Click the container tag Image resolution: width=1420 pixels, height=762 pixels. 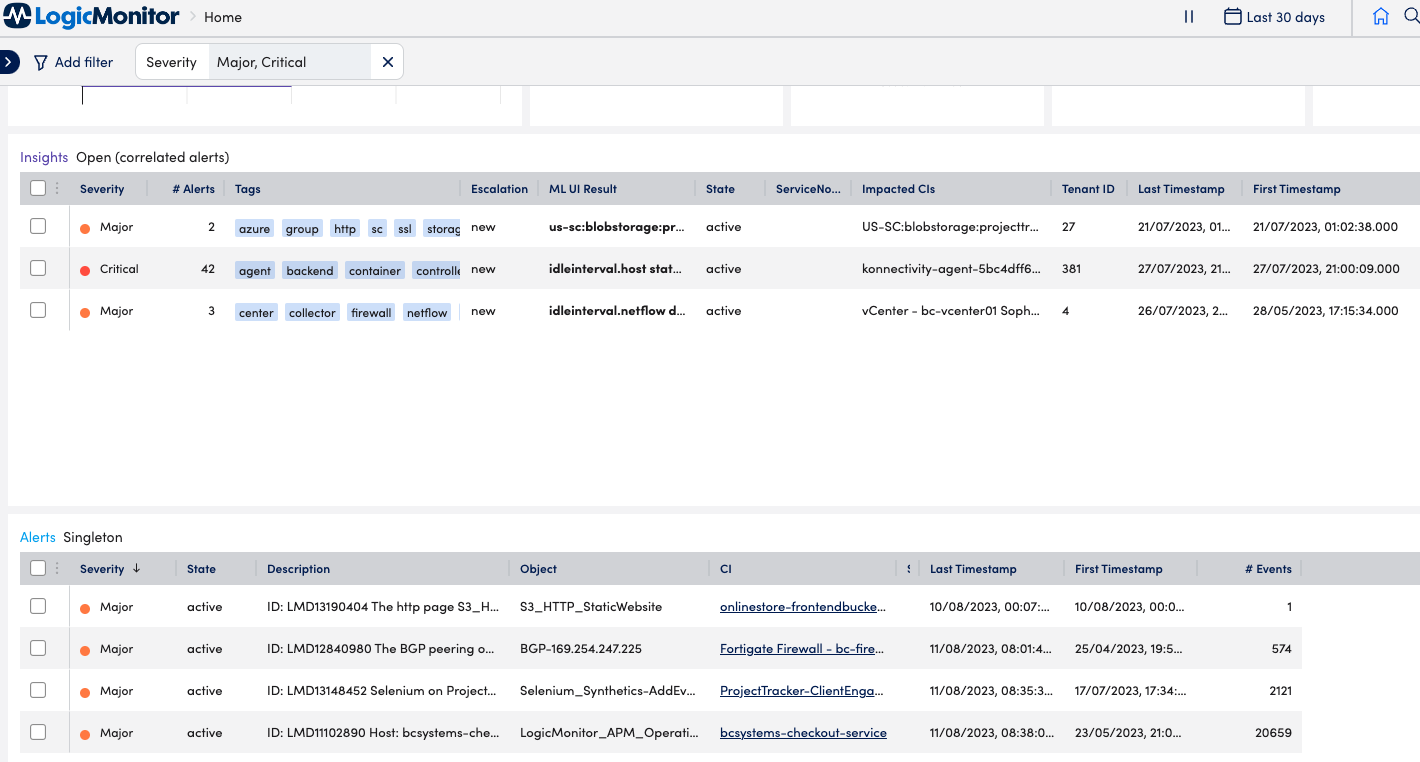[375, 271]
